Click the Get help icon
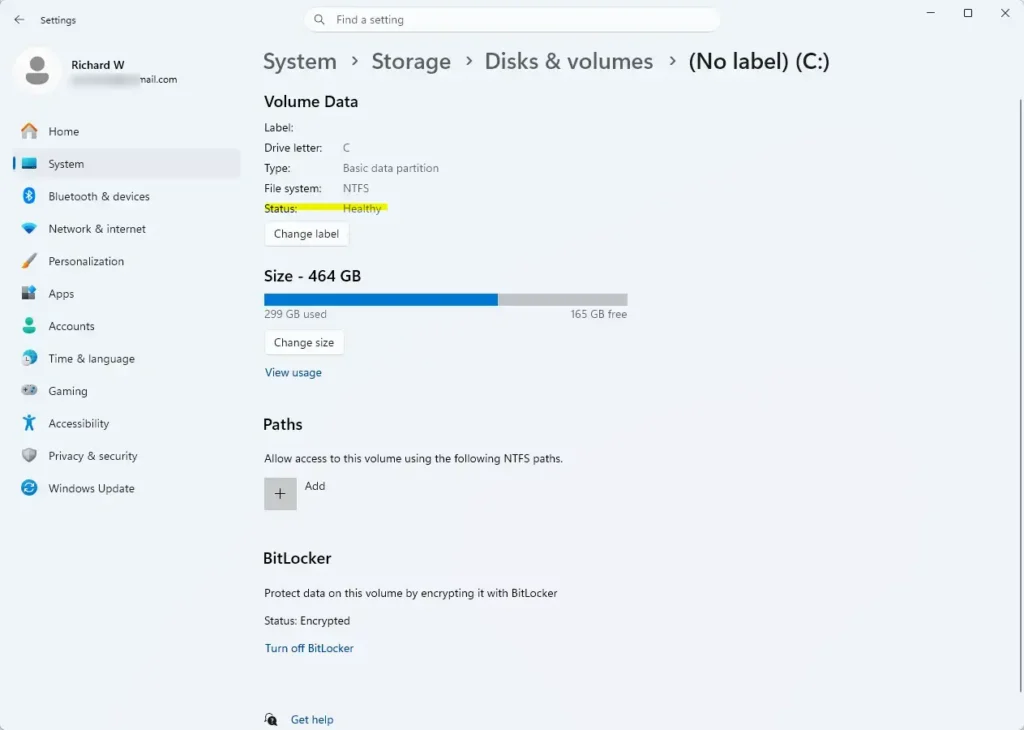 271,720
